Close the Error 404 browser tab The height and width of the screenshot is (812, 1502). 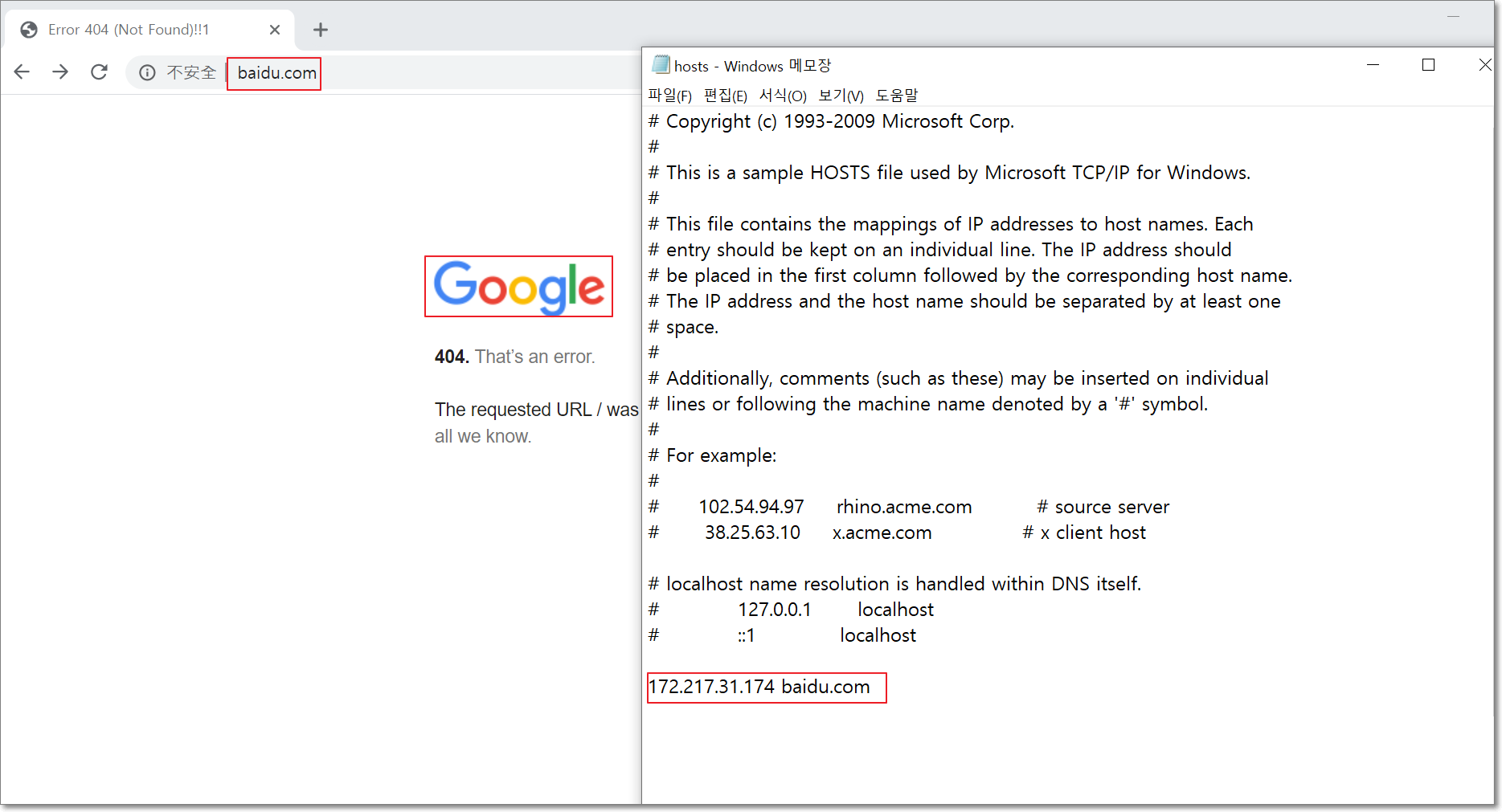pyautogui.click(x=275, y=30)
